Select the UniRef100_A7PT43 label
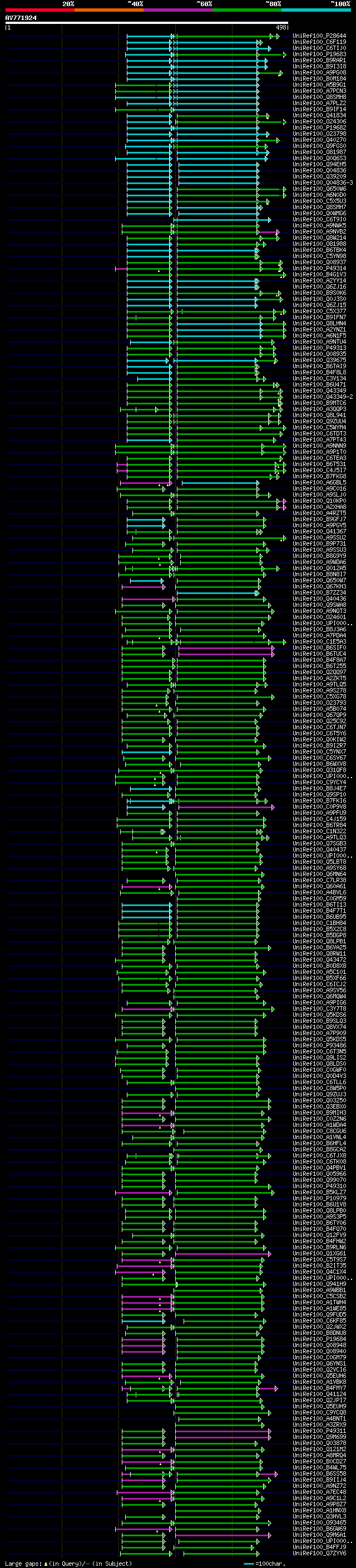 [319, 439]
